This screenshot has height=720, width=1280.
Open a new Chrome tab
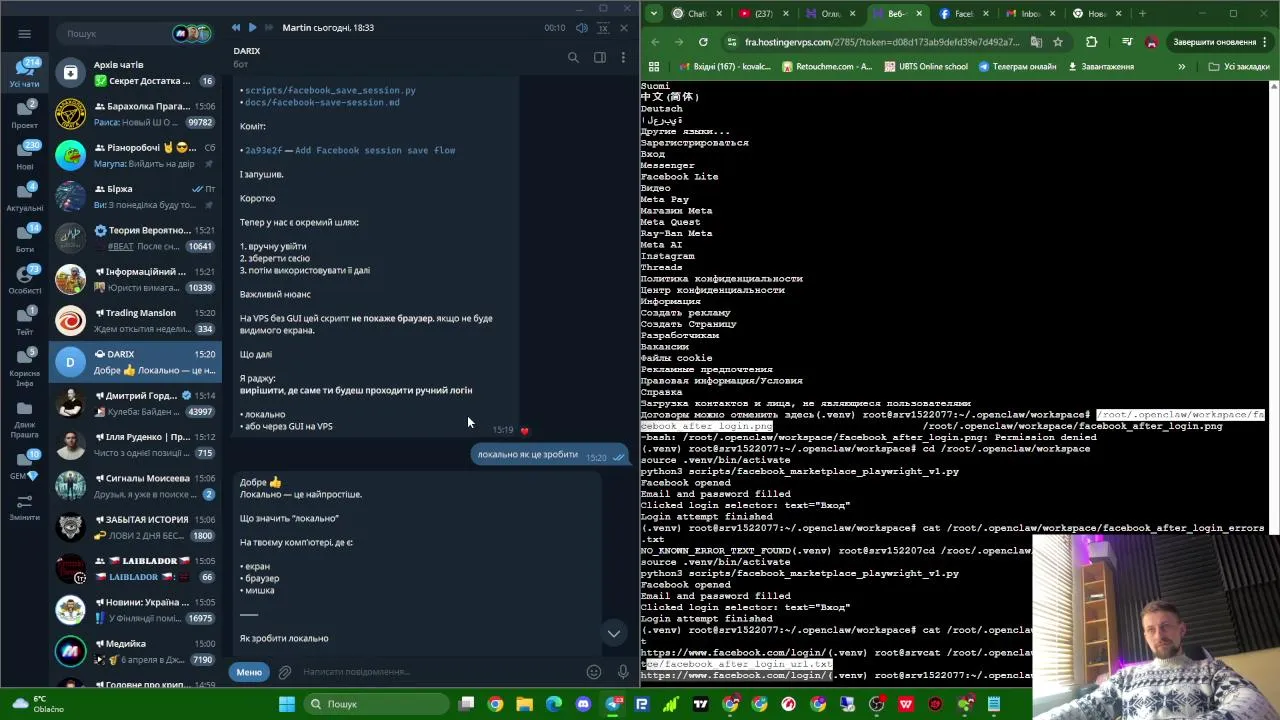pyautogui.click(x=1142, y=14)
